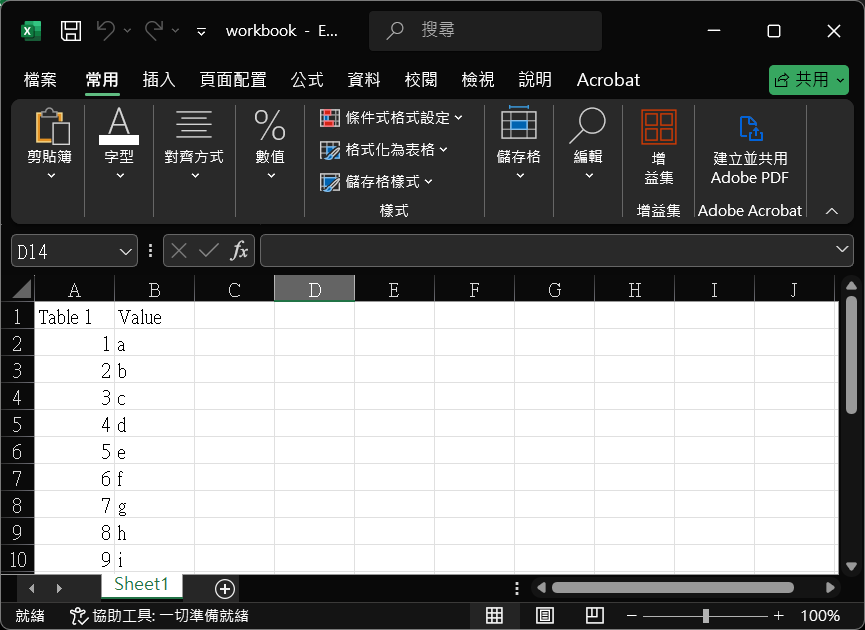Collapse the ribbon with the chevron

click(x=831, y=211)
